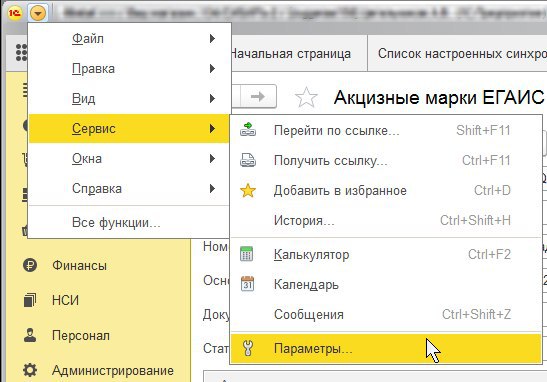Click the ruble Финансы icon
This screenshot has width=547, height=382.
pos(30,265)
